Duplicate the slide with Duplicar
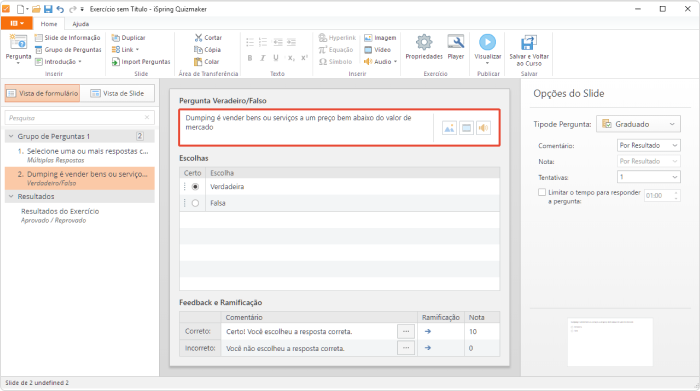This screenshot has width=700, height=391. click(129, 38)
